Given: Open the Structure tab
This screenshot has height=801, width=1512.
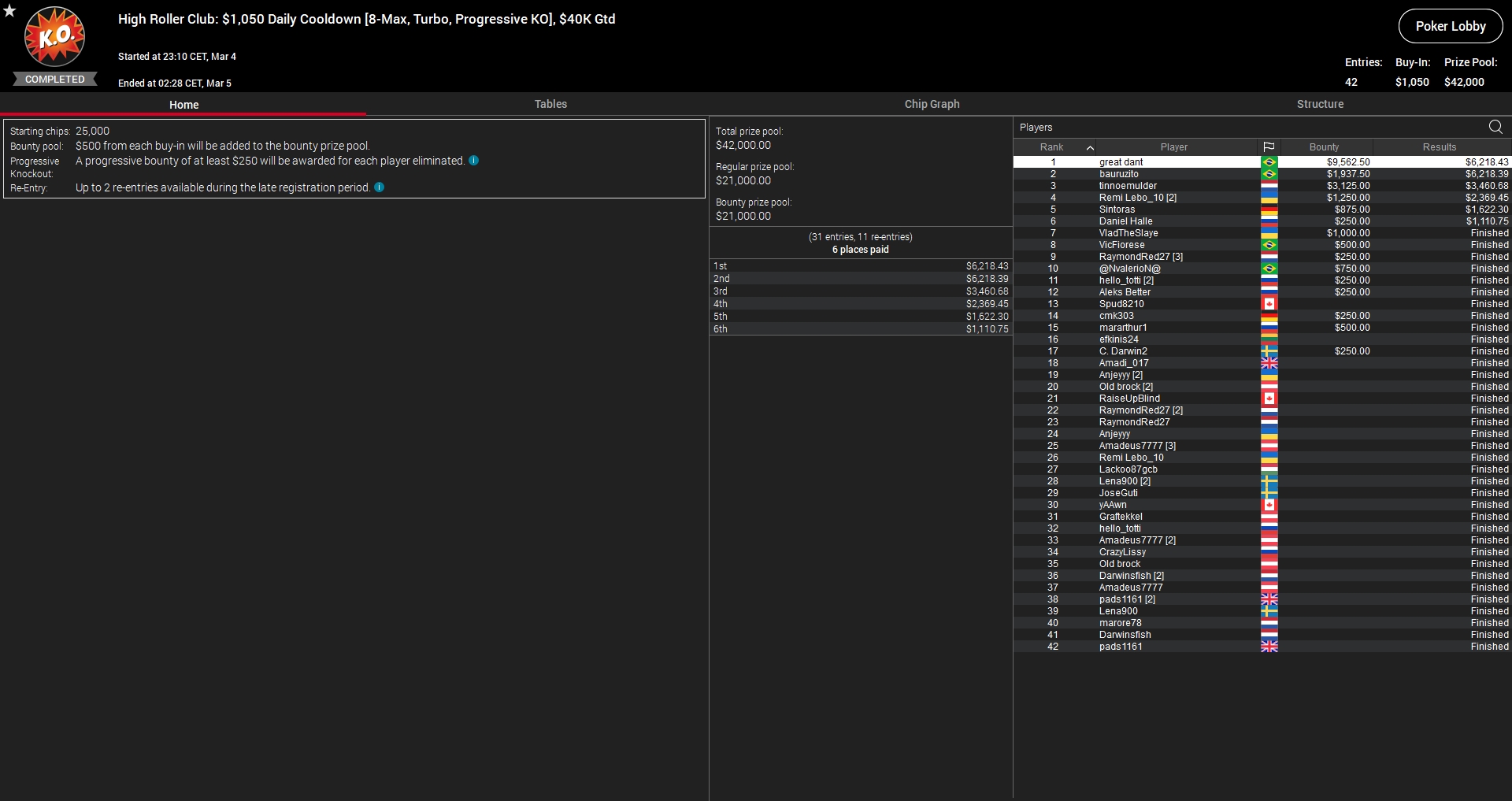Looking at the screenshot, I should coord(1320,104).
